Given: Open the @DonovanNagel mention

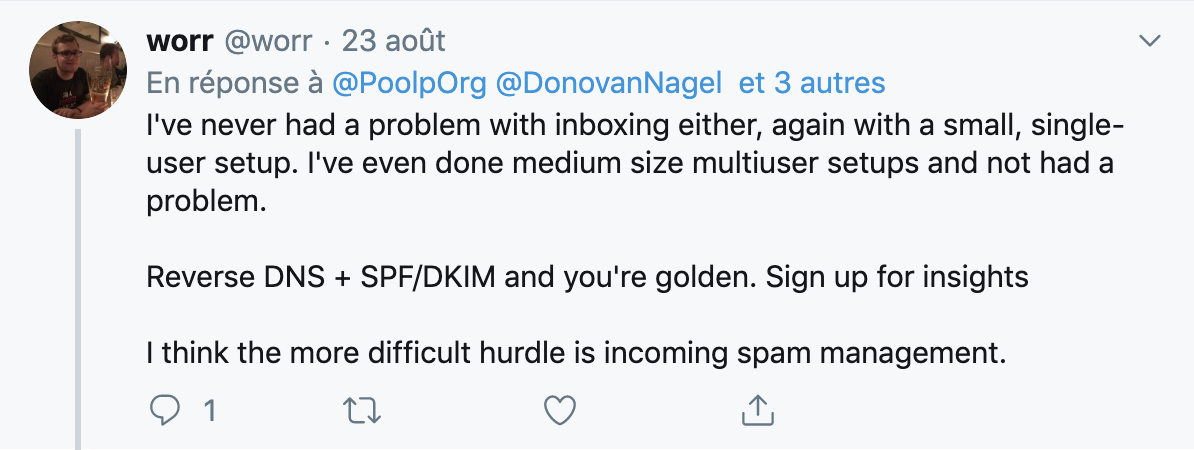Looking at the screenshot, I should pos(608,83).
